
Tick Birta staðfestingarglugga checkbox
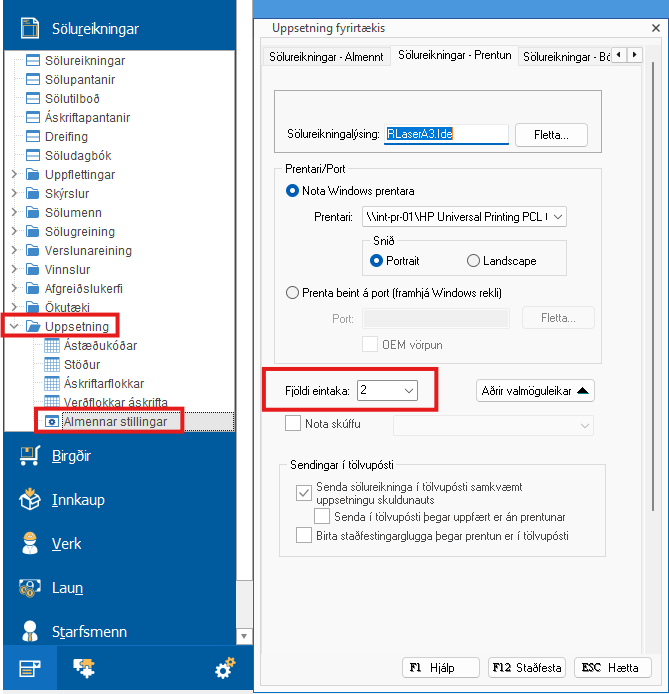304,536
